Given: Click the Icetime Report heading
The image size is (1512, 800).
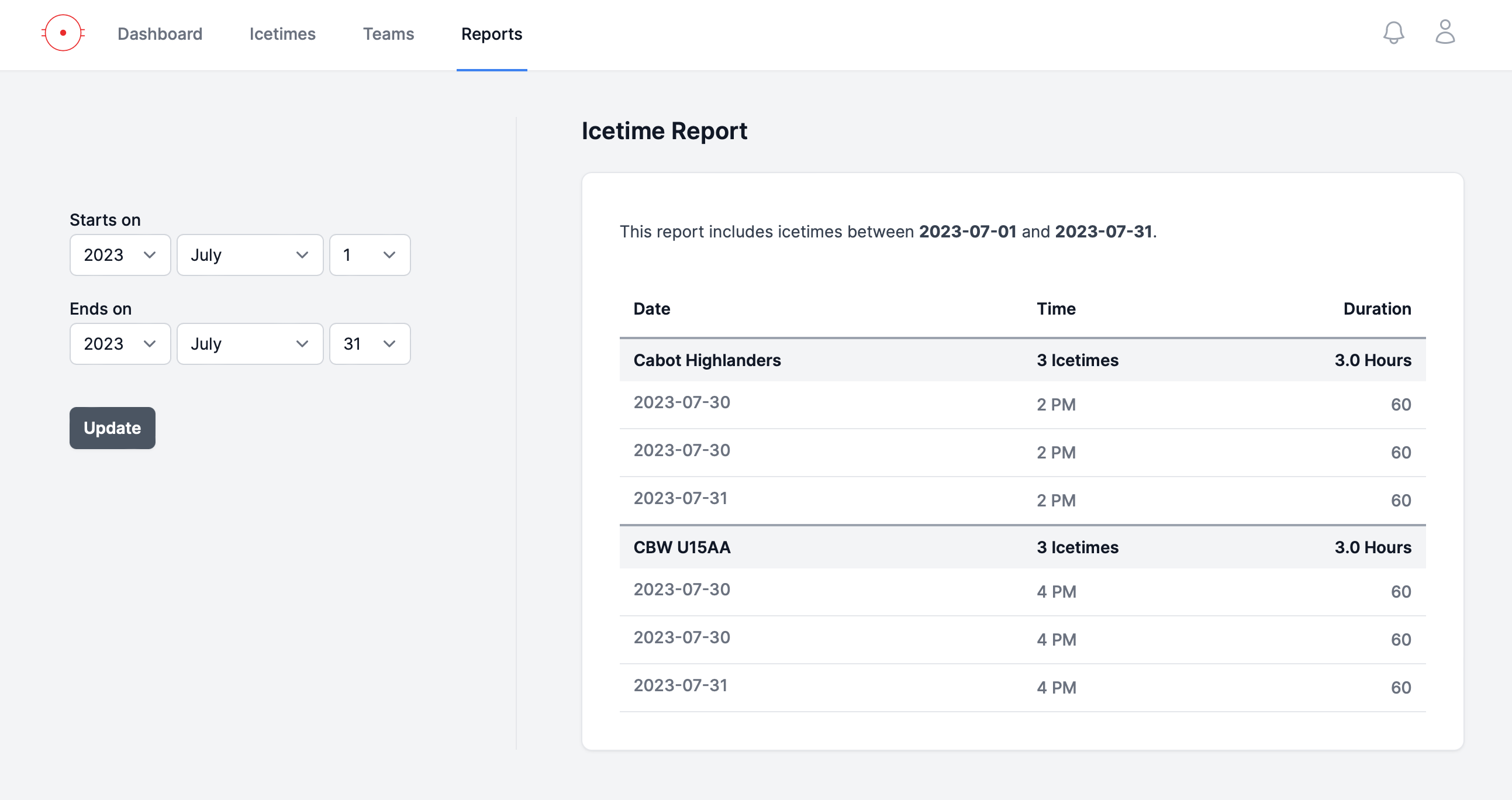Looking at the screenshot, I should click(664, 131).
